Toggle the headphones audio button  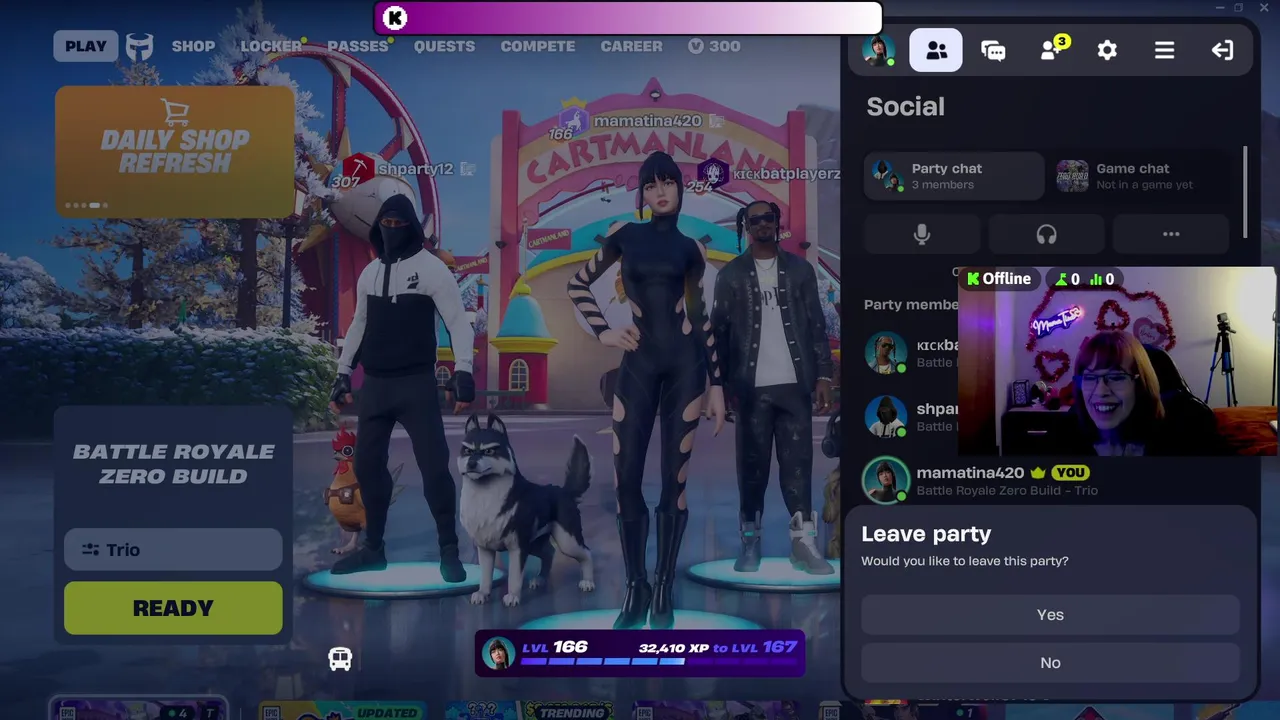click(1046, 234)
